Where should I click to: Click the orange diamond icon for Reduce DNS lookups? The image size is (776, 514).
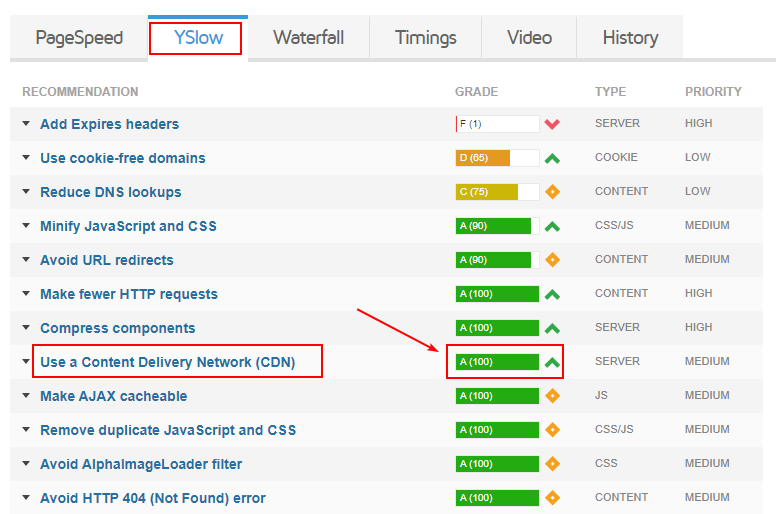pos(552,192)
